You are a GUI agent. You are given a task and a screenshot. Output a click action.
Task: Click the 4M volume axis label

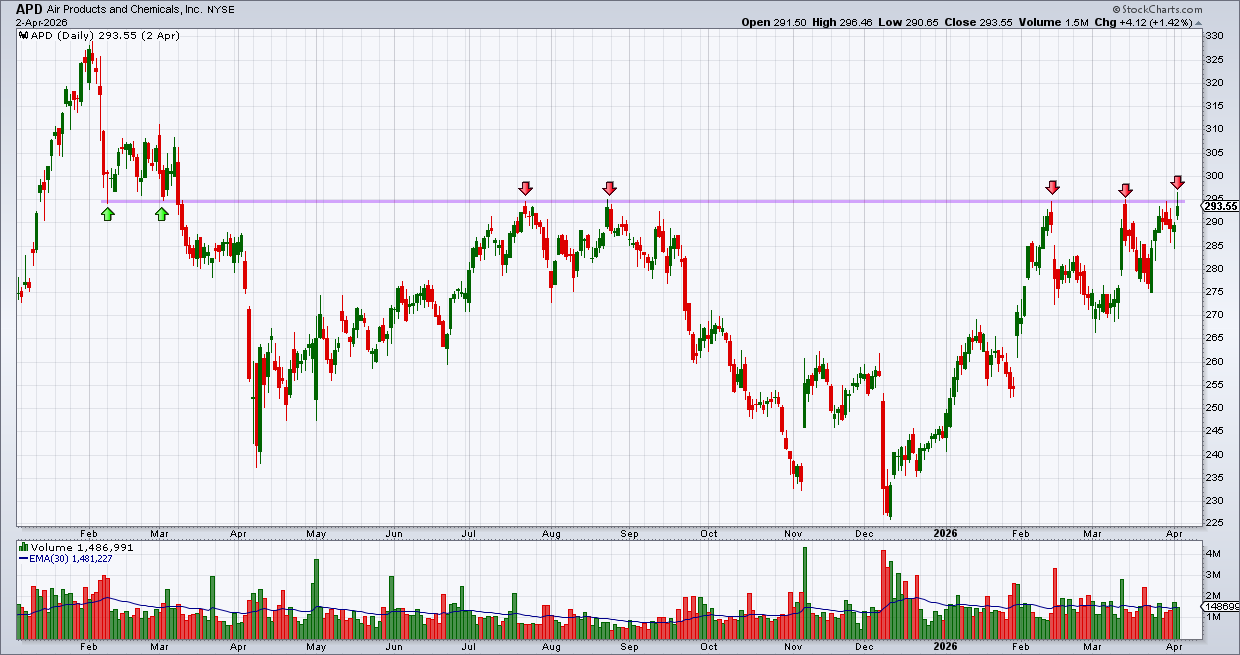pyautogui.click(x=1212, y=553)
